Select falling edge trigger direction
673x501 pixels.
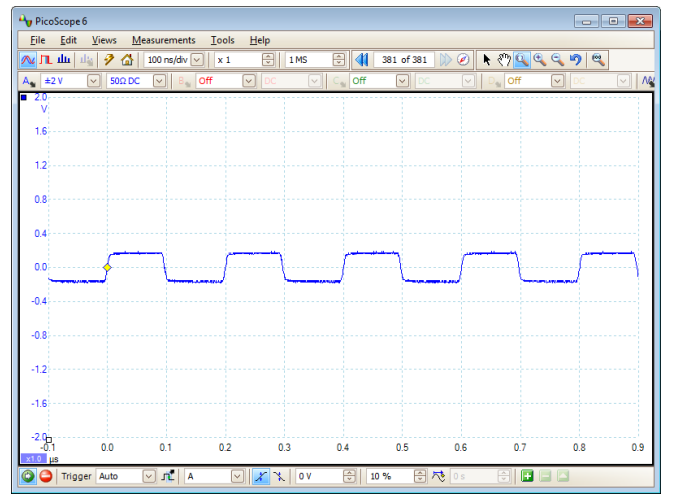click(279, 476)
